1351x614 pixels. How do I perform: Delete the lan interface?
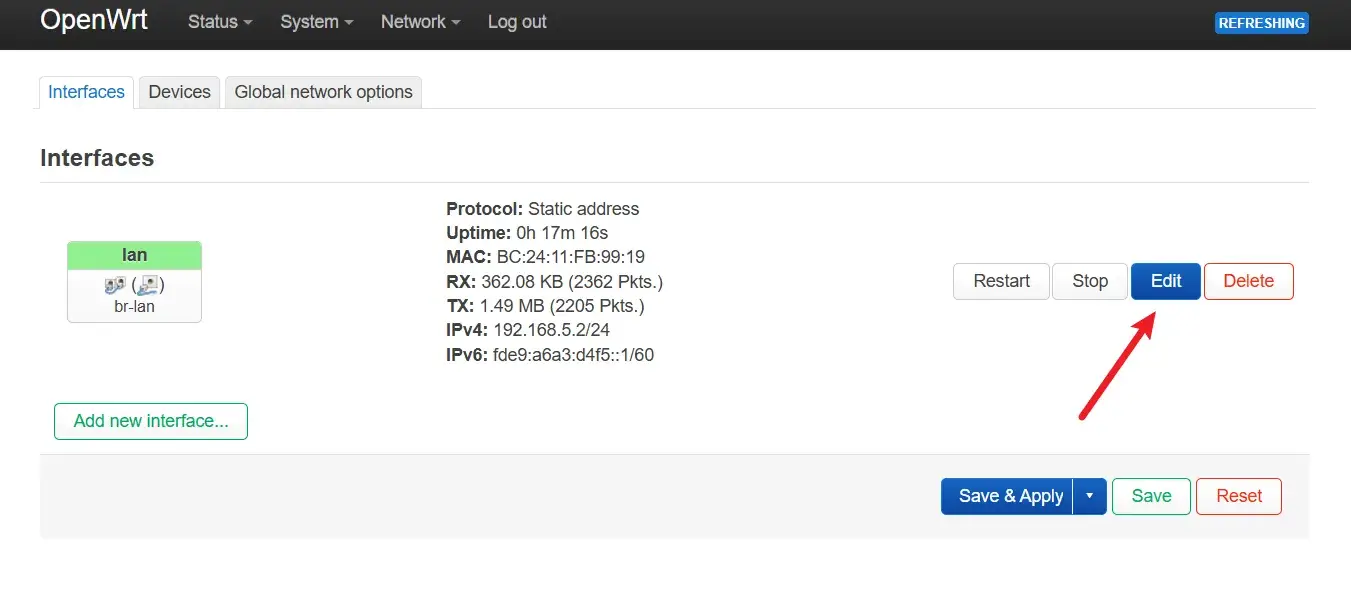tap(1248, 281)
